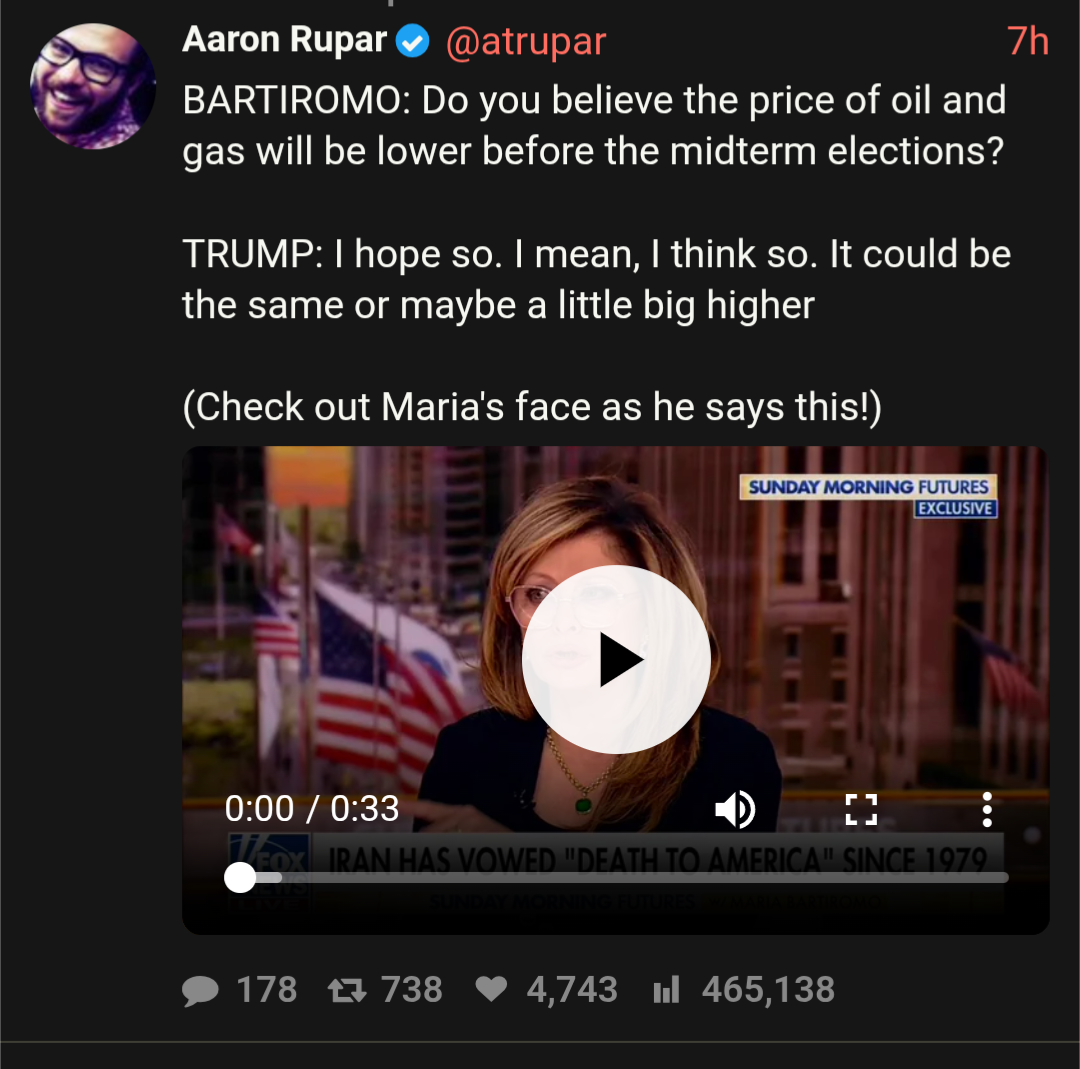1080x1069 pixels.
Task: Play the Sunday Morning Futures video
Action: tap(616, 659)
